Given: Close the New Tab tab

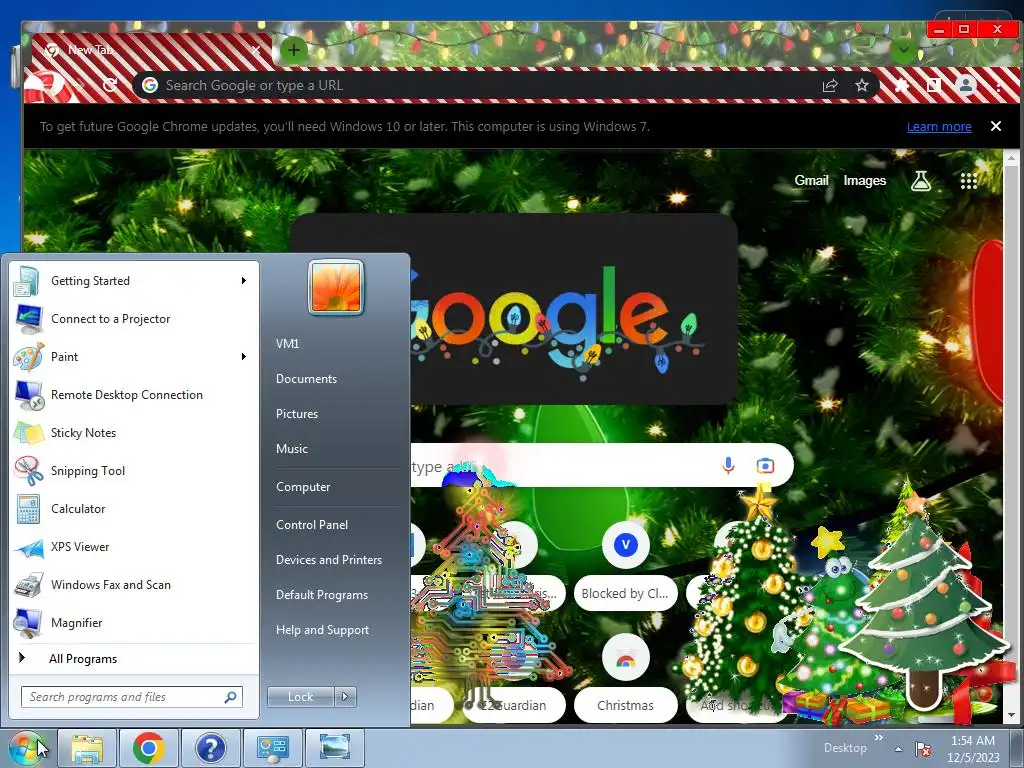Looking at the screenshot, I should [256, 50].
